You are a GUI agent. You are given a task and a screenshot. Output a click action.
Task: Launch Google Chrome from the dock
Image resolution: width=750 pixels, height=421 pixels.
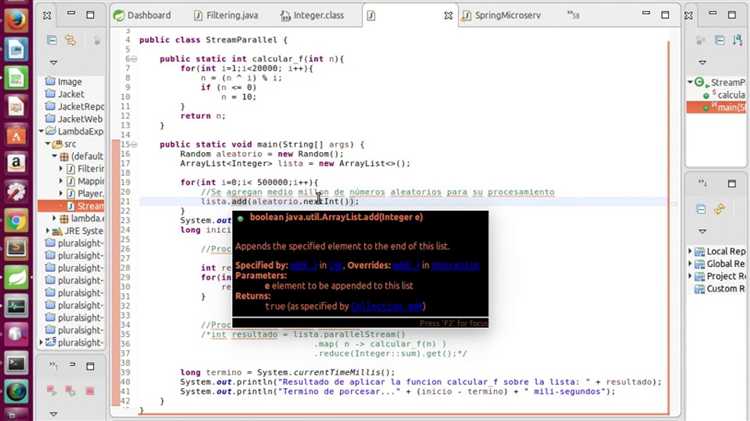coord(16,221)
